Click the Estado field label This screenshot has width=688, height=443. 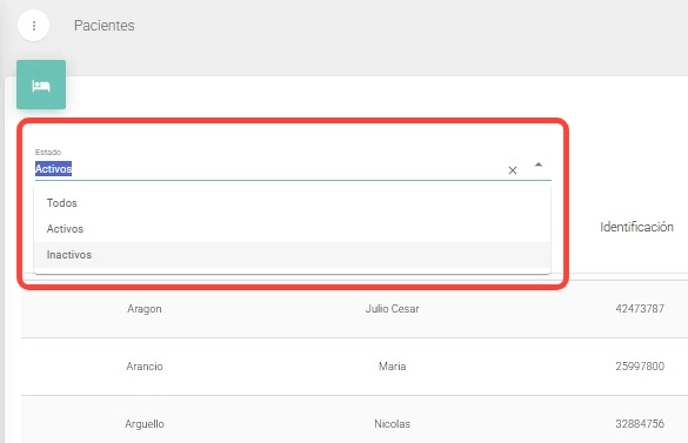(x=48, y=152)
